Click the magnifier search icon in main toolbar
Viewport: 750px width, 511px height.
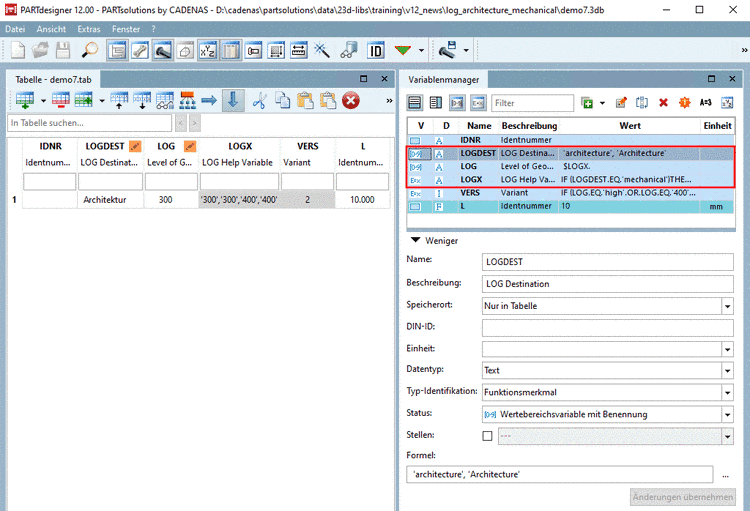89,50
